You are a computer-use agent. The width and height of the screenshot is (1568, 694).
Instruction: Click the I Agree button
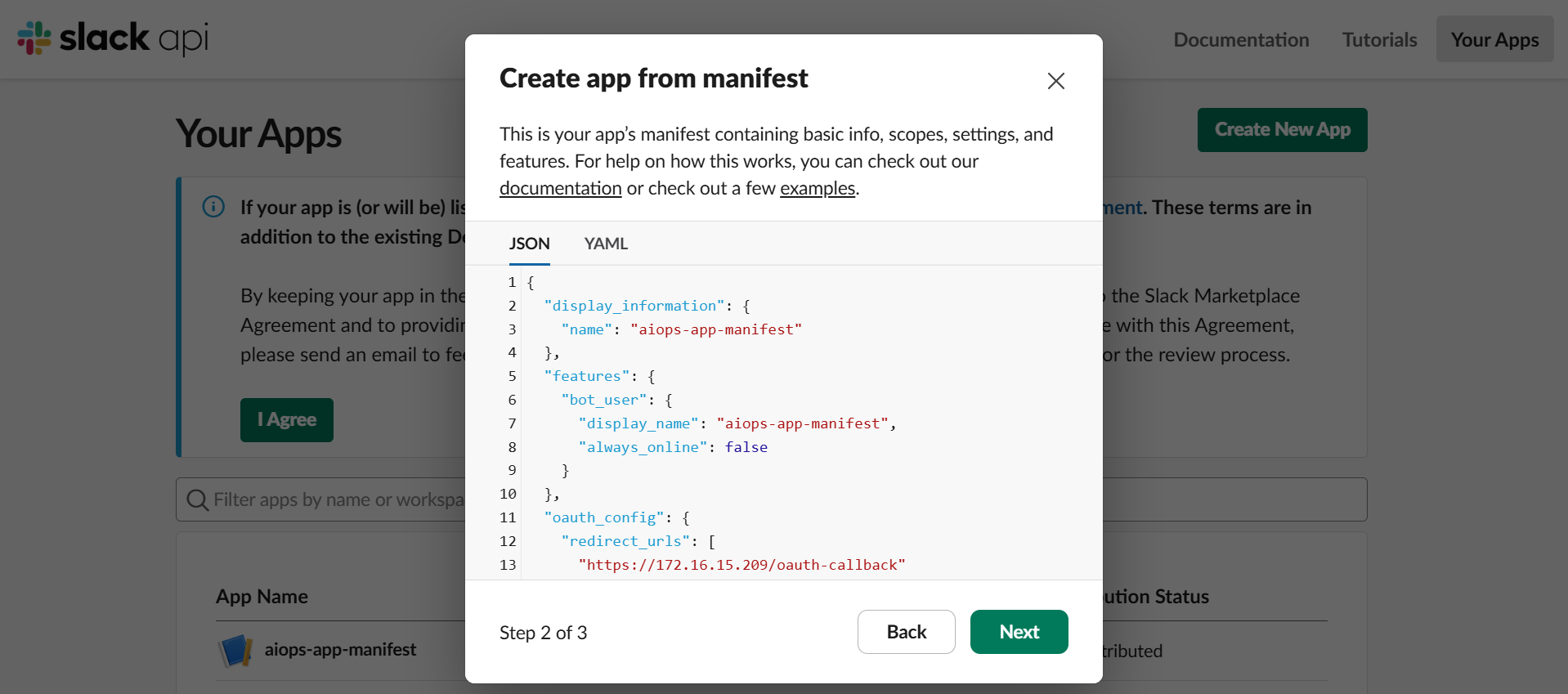[286, 420]
